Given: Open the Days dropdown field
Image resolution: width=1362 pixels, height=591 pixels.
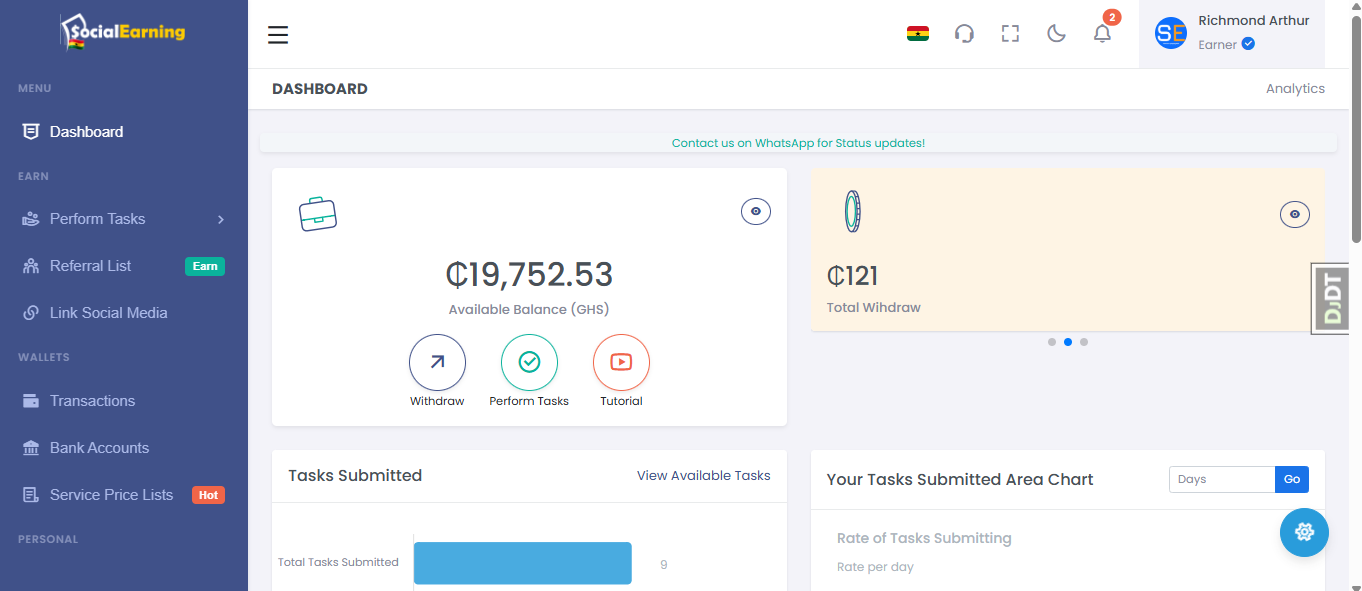Looking at the screenshot, I should point(1221,479).
